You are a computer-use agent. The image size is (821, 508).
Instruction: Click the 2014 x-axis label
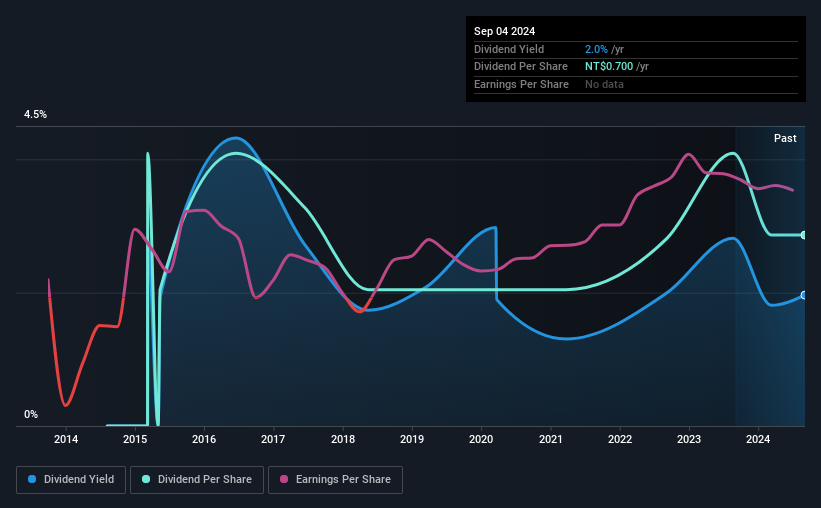[x=66, y=439]
